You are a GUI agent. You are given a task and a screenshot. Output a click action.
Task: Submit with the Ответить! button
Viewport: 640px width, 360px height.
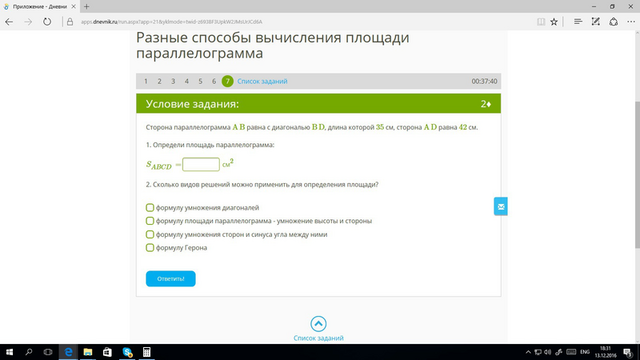[171, 279]
